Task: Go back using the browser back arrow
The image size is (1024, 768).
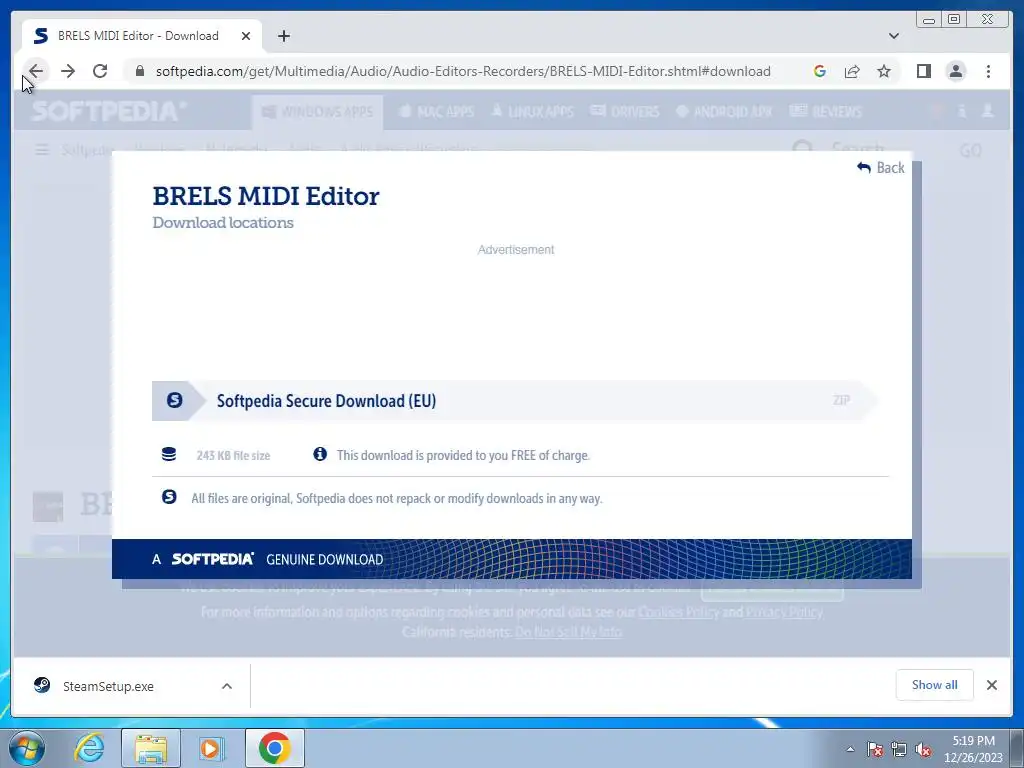Action: click(36, 71)
